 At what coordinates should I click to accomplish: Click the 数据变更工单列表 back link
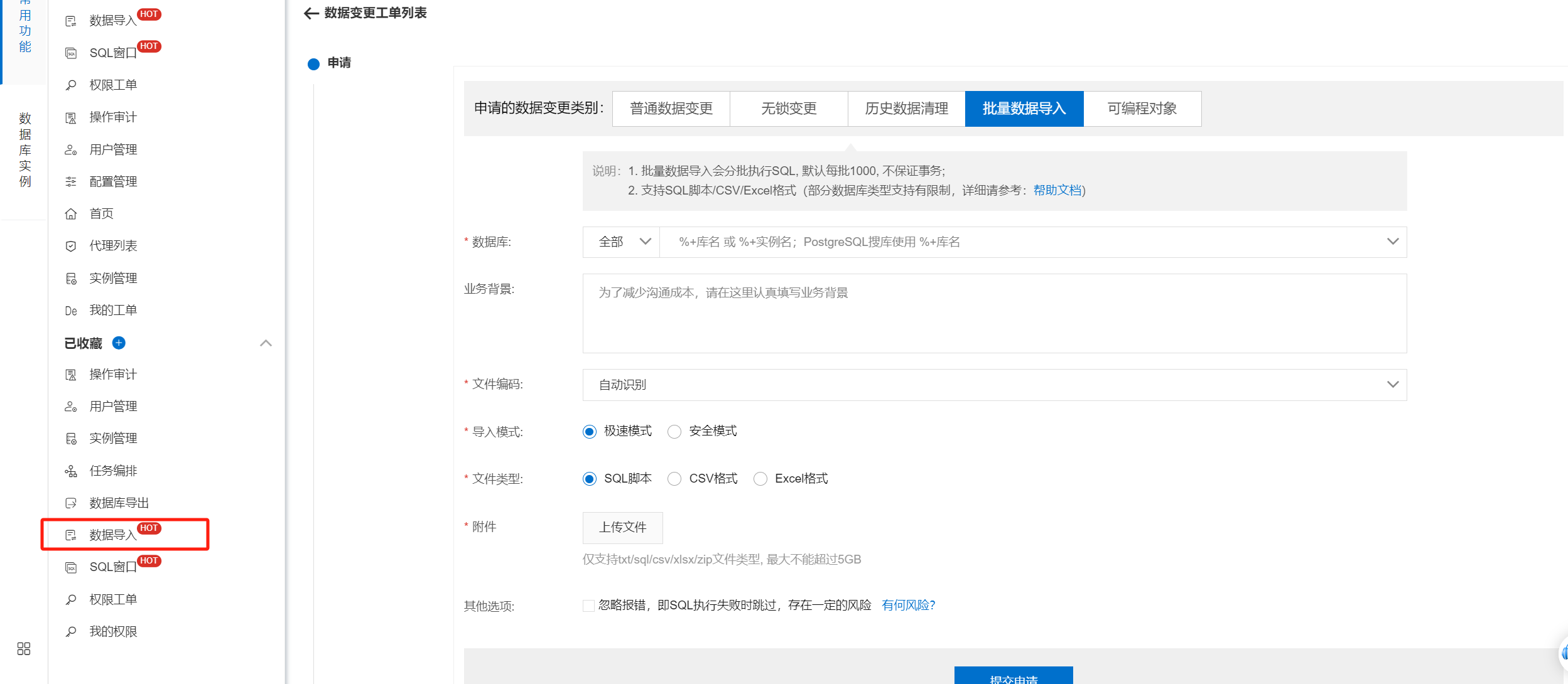point(376,13)
